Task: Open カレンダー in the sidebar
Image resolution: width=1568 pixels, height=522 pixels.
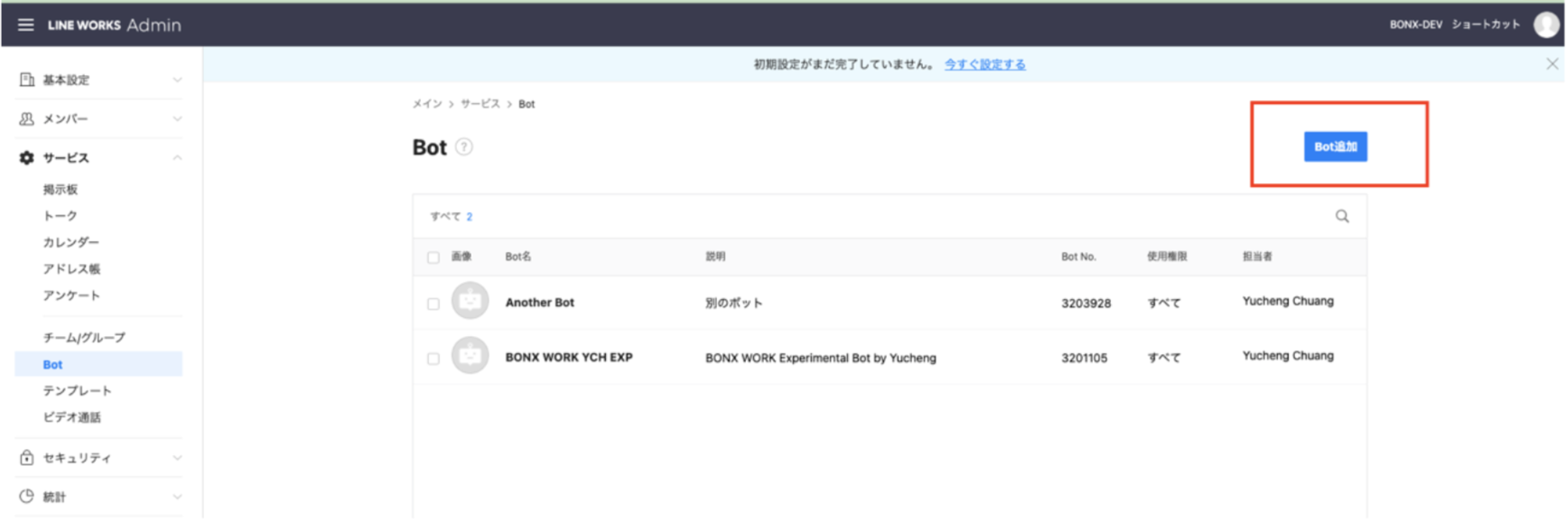Action: (x=71, y=242)
